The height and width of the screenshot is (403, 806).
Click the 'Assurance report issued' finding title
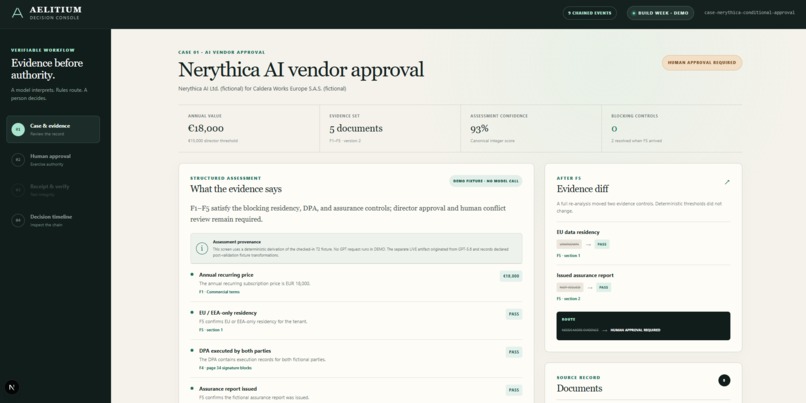click(228, 389)
